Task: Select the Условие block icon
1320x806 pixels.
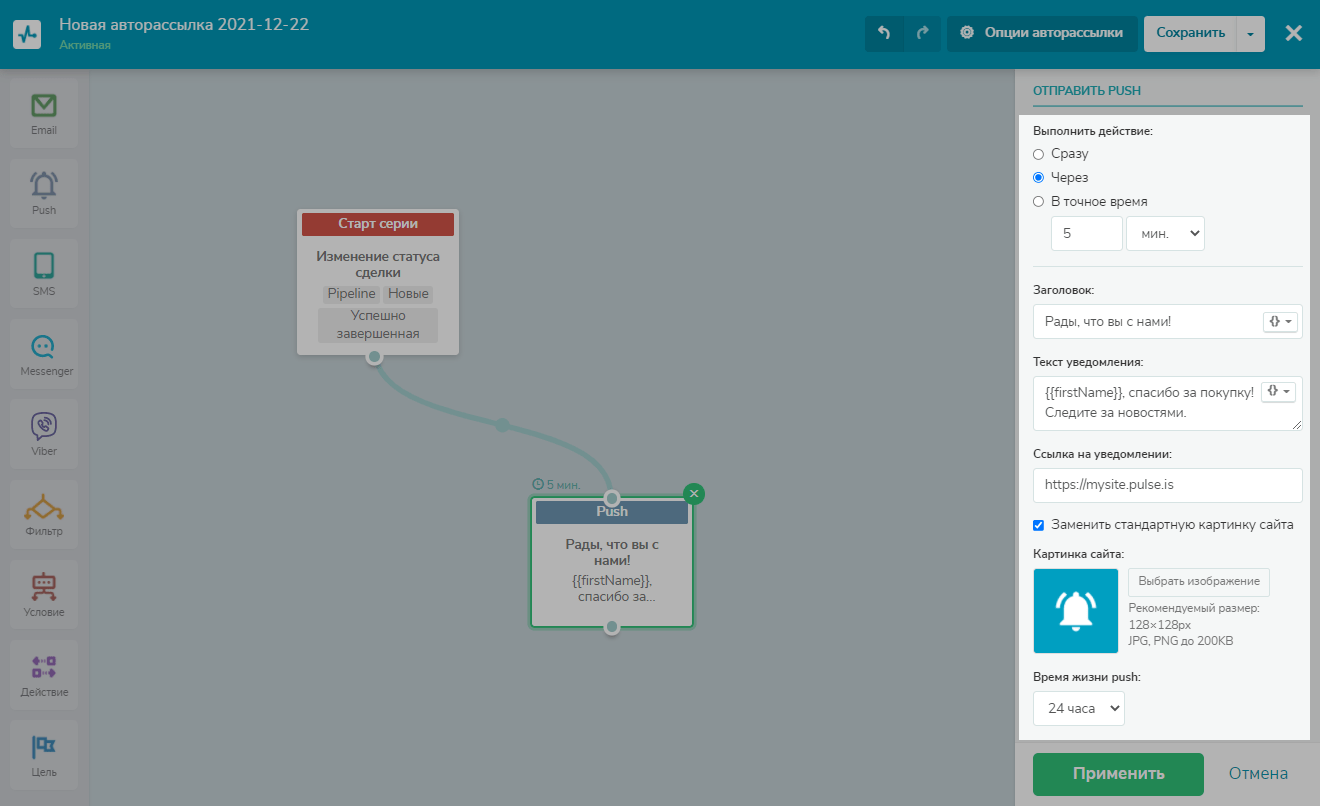Action: click(43, 587)
